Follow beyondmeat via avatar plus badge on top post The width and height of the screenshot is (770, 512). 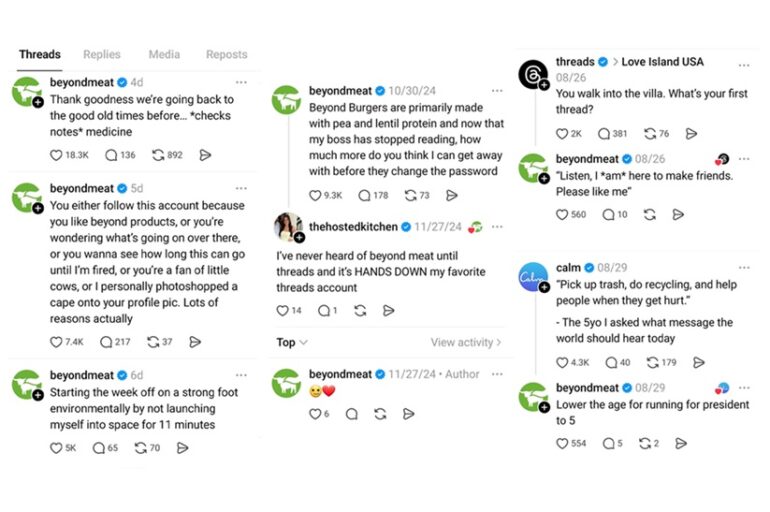pyautogui.click(x=38, y=102)
